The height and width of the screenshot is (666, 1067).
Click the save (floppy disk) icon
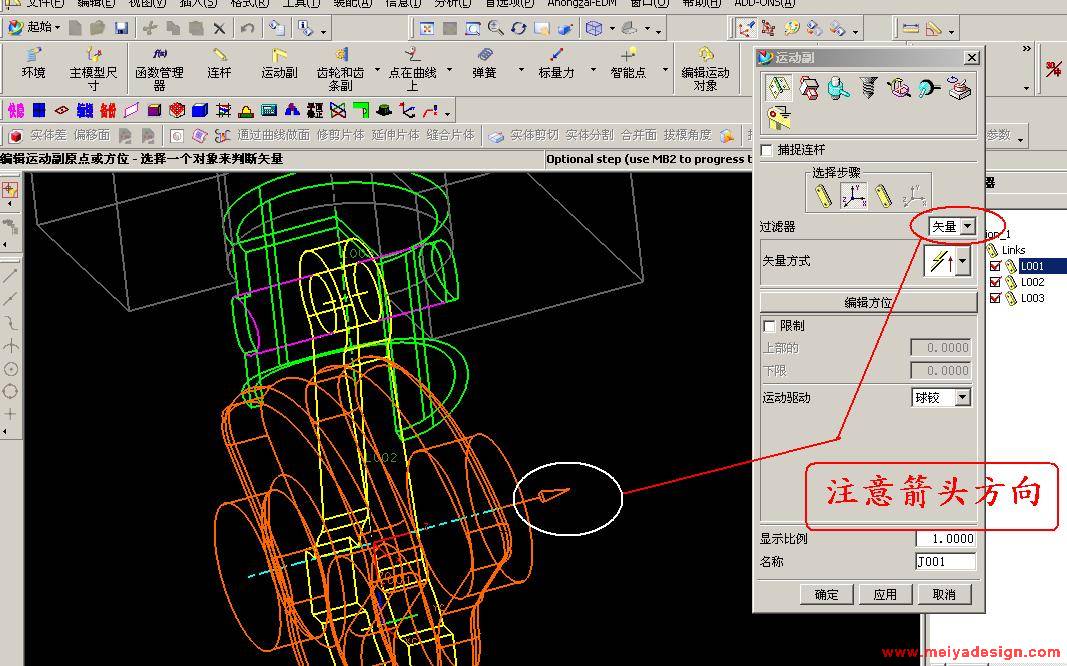point(121,28)
